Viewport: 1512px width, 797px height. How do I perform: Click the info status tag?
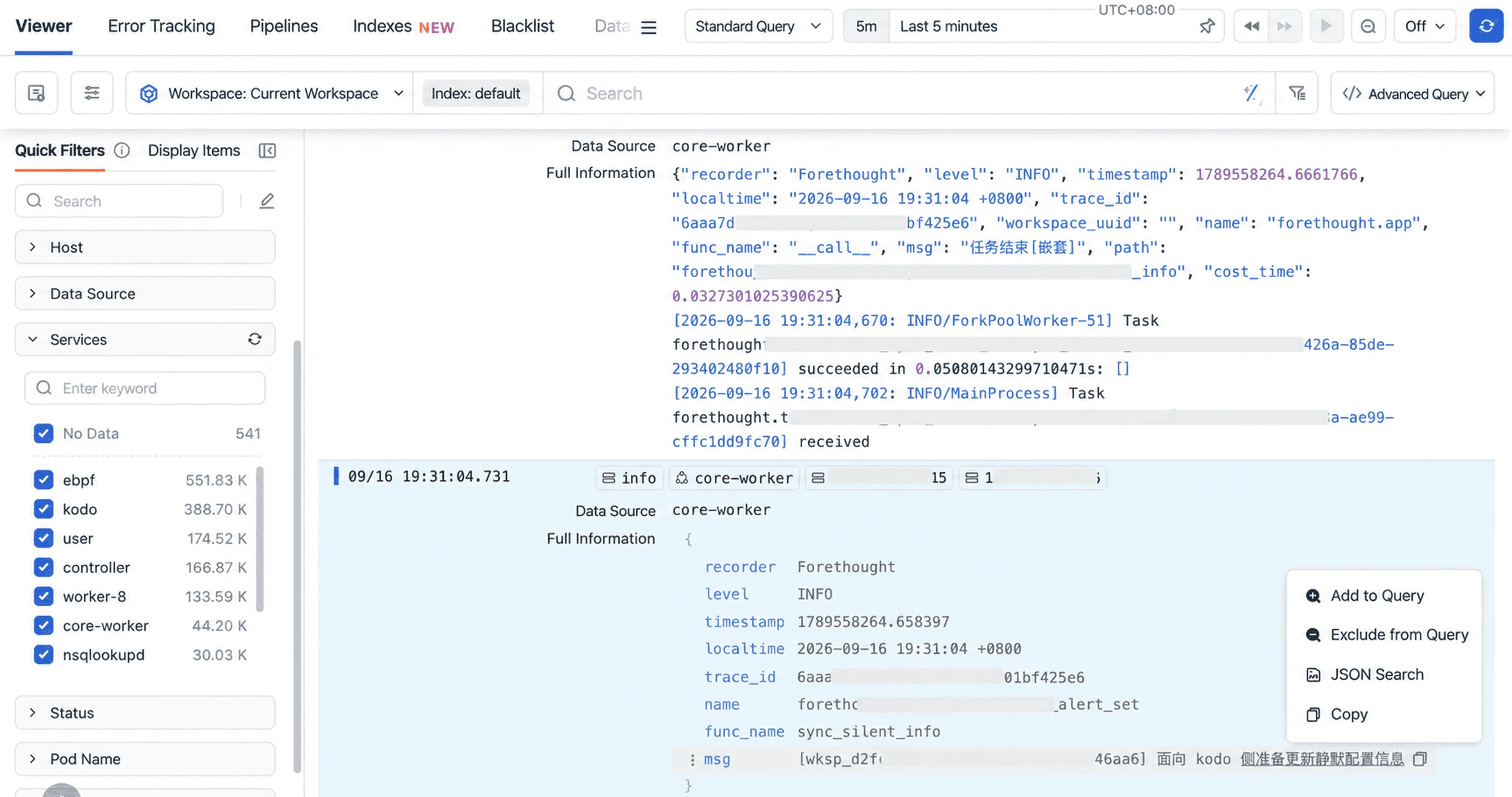(629, 477)
